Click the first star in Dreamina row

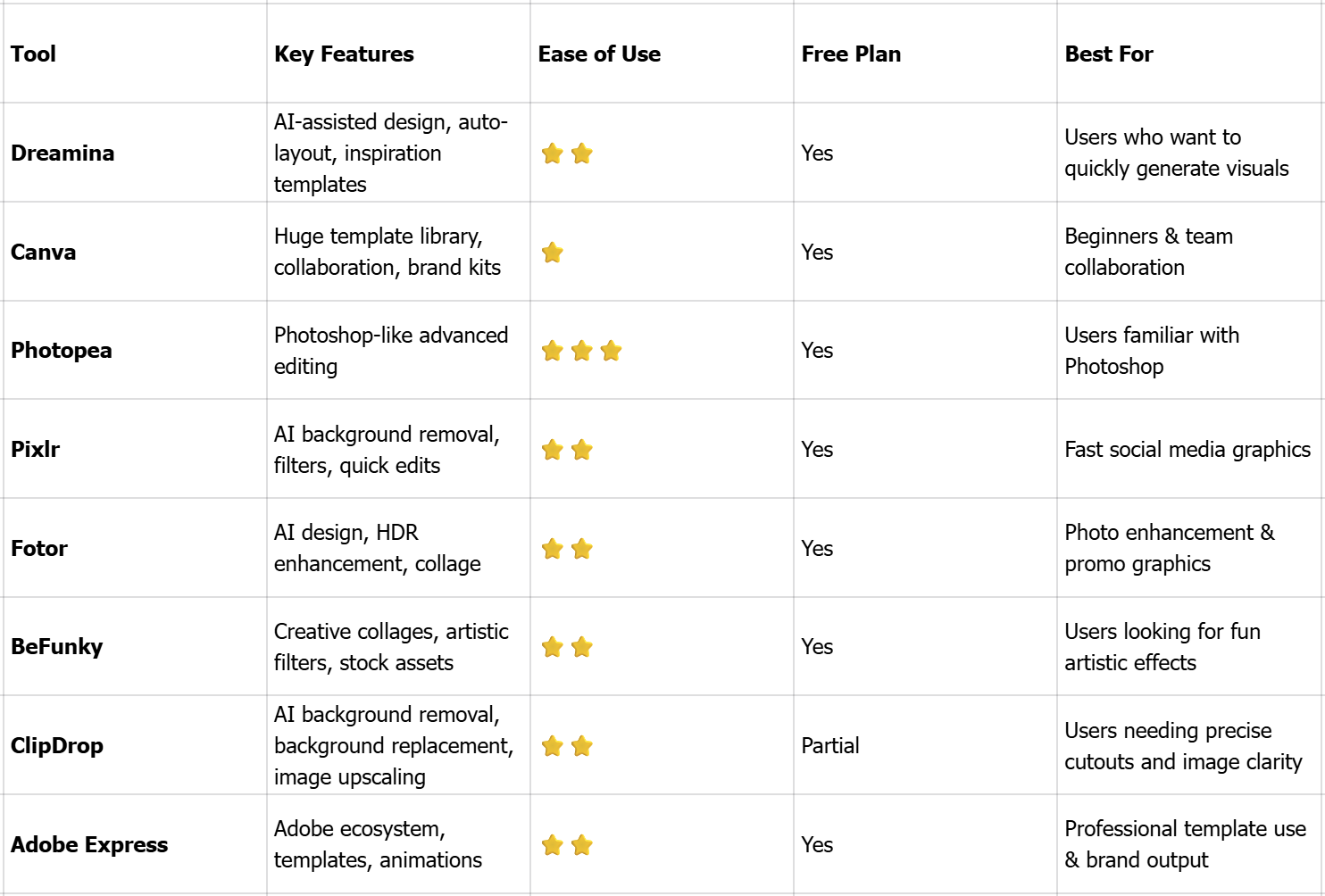pyautogui.click(x=553, y=153)
